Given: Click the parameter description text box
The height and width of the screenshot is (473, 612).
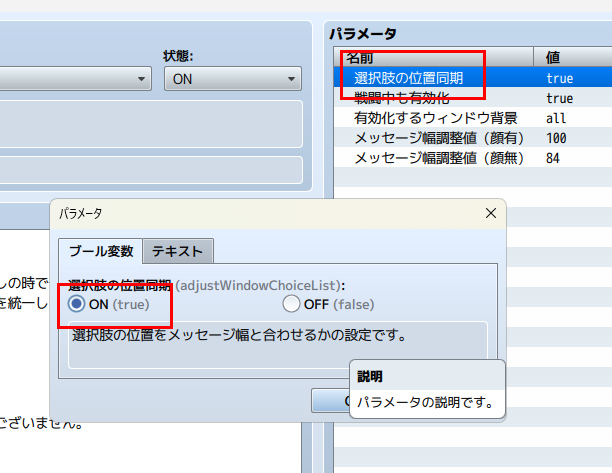Looking at the screenshot, I should pyautogui.click(x=277, y=340).
